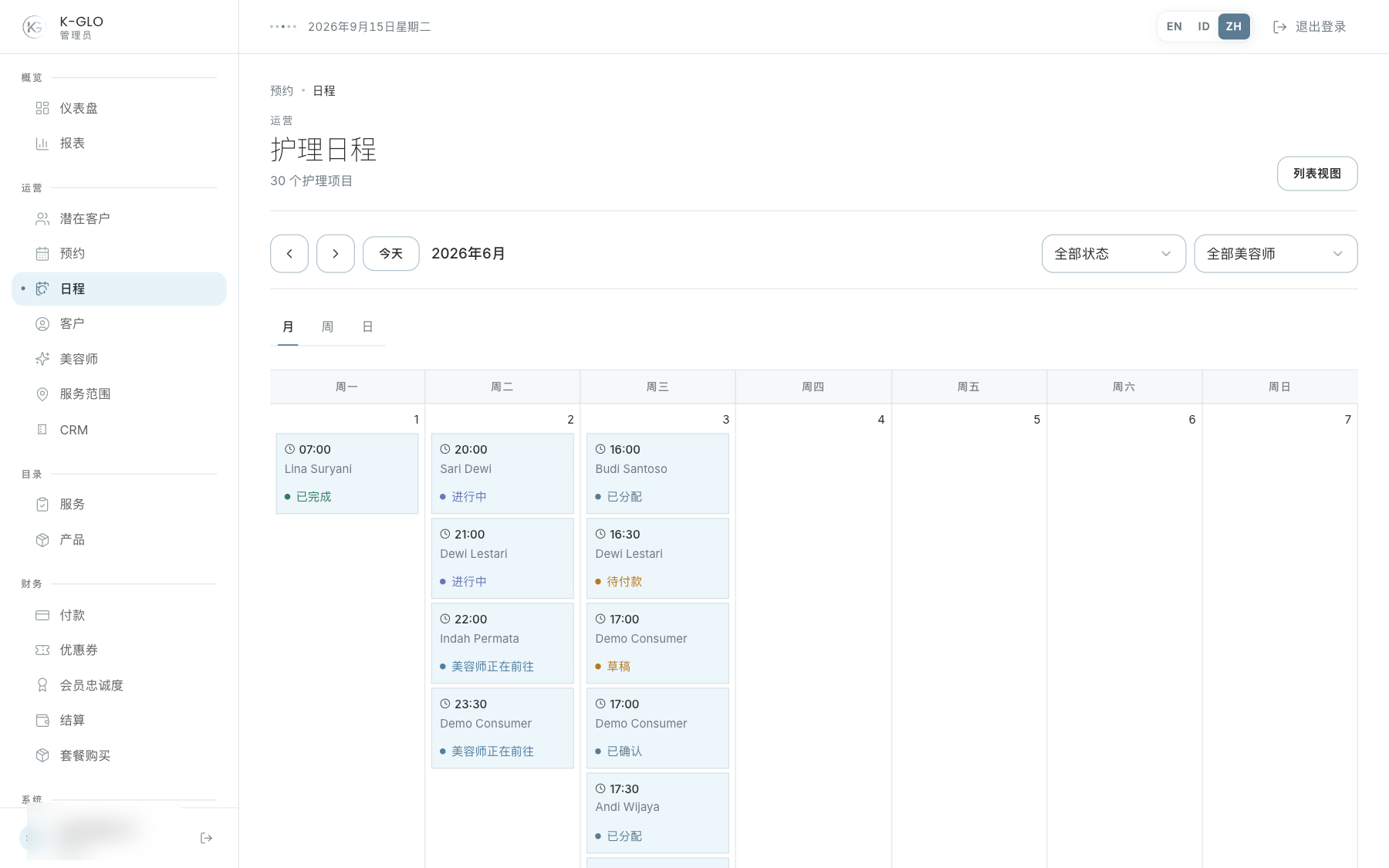
Task: Click the 服务范围 map pin icon
Action: (x=42, y=394)
